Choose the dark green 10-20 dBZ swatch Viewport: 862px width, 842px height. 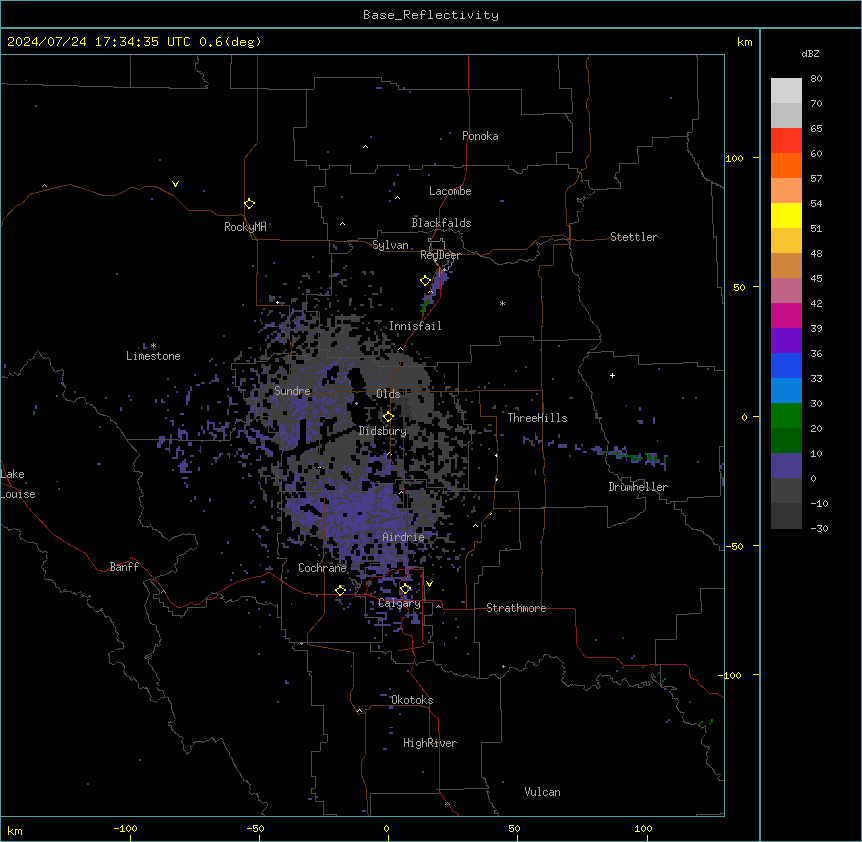coord(786,440)
